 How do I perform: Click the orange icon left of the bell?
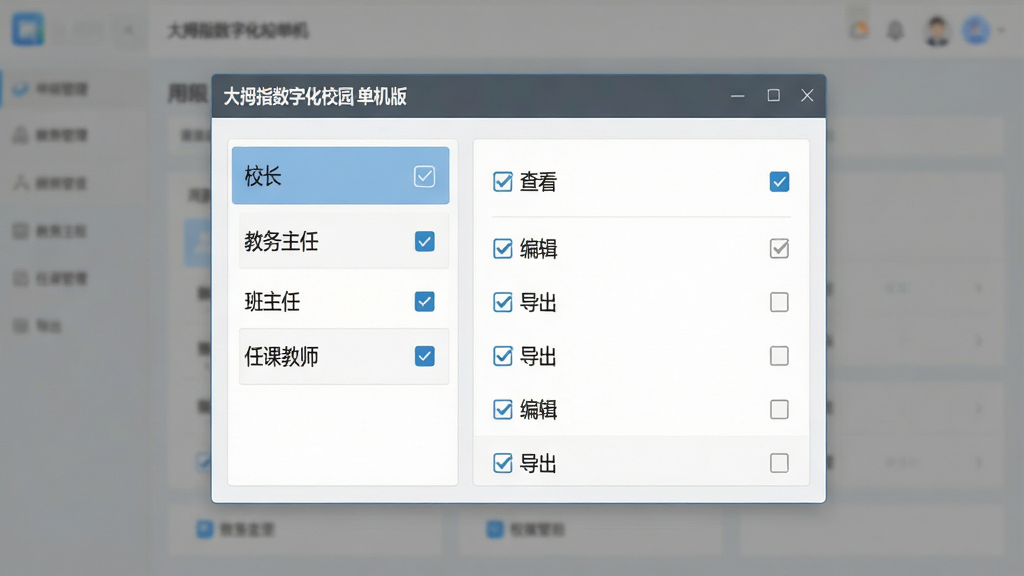coord(859,29)
